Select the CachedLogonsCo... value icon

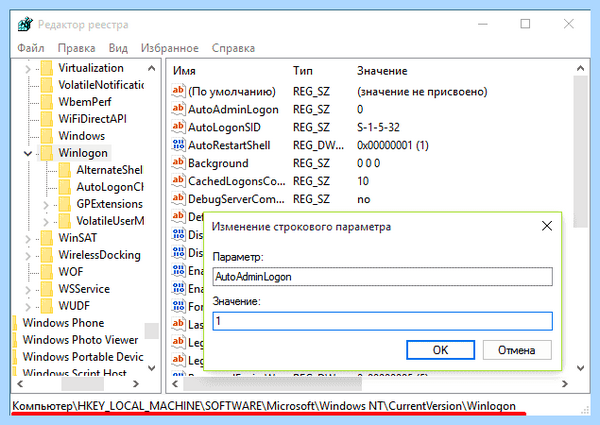click(178, 181)
